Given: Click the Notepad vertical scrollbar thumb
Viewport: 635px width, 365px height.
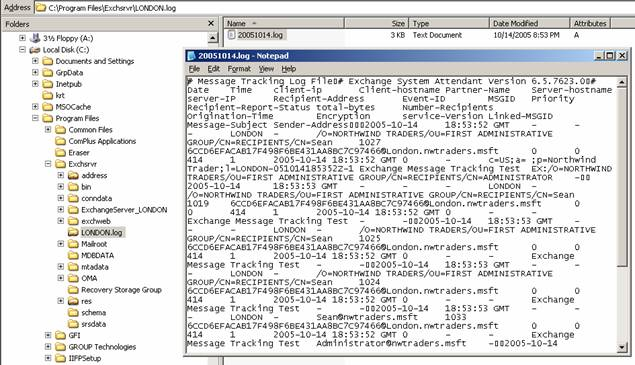Looking at the screenshot, I should 622,177.
